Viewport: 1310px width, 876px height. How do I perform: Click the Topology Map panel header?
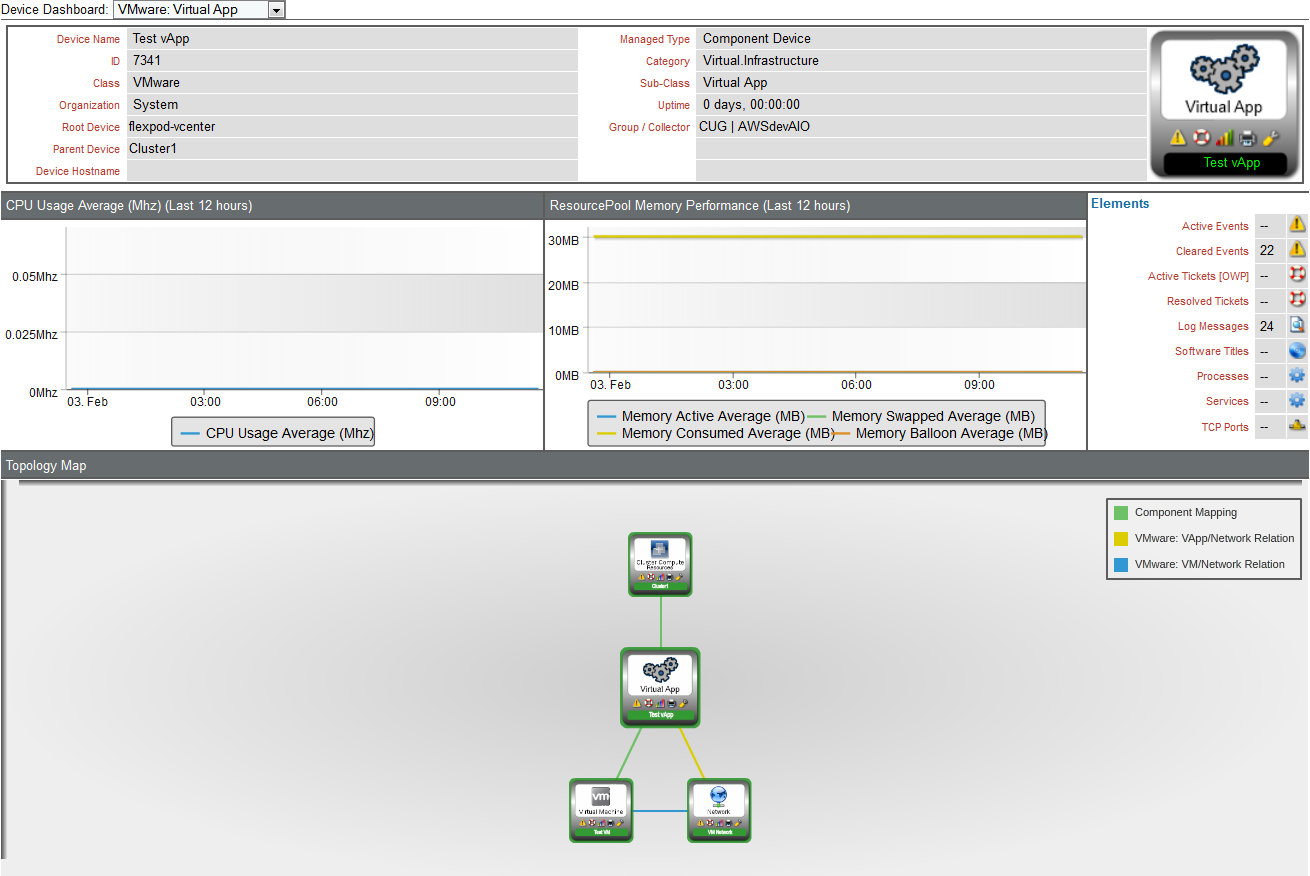654,465
